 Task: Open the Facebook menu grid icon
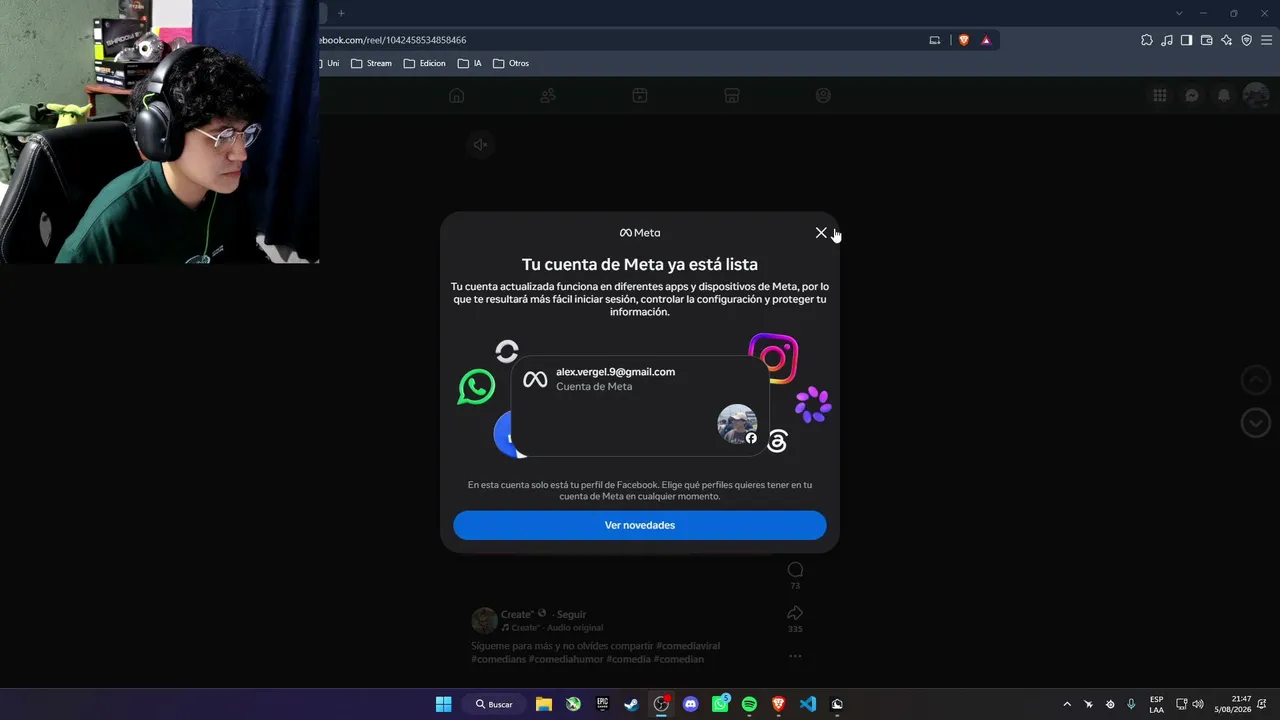tap(1160, 96)
